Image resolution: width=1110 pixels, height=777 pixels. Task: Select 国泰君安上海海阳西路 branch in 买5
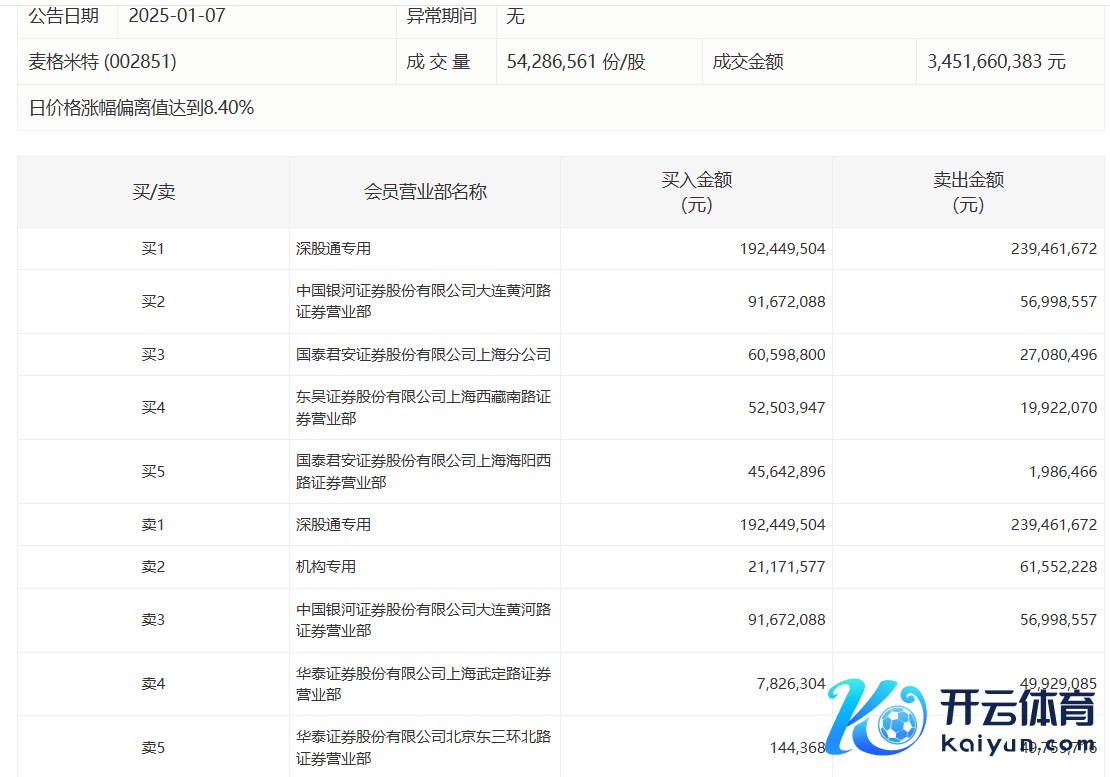[x=423, y=472]
